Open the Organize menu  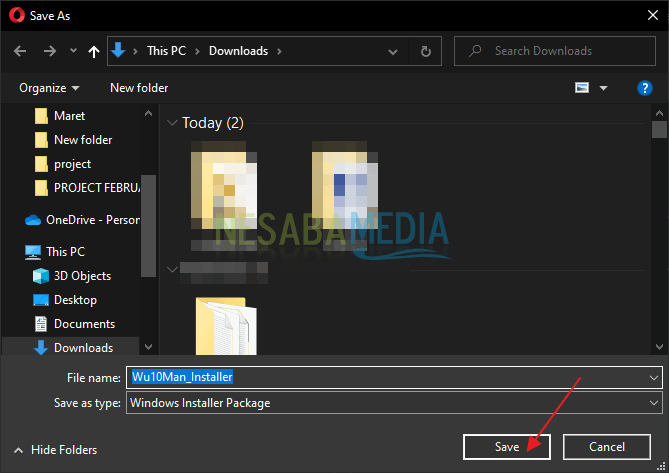[49, 88]
